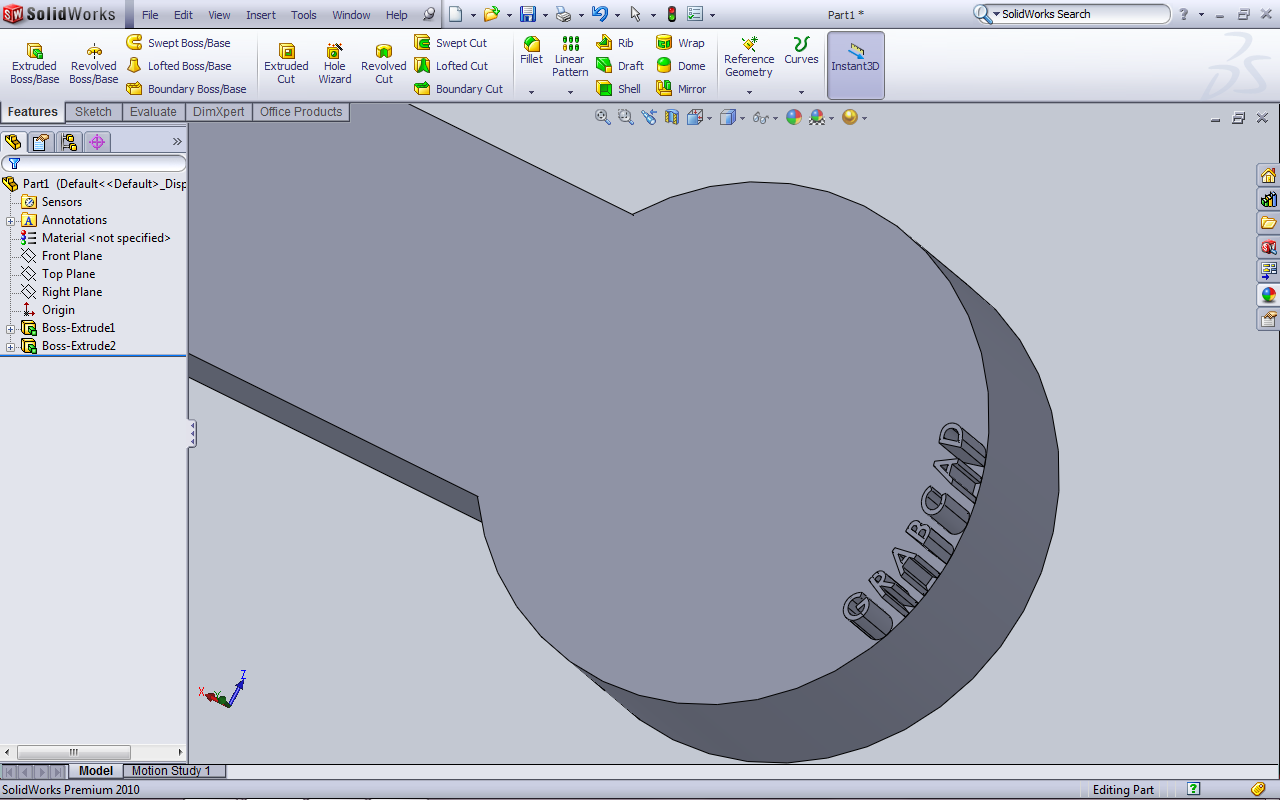Screen dimensions: 1280x800
Task: Expand the Annotations folder node
Action: click(10, 220)
